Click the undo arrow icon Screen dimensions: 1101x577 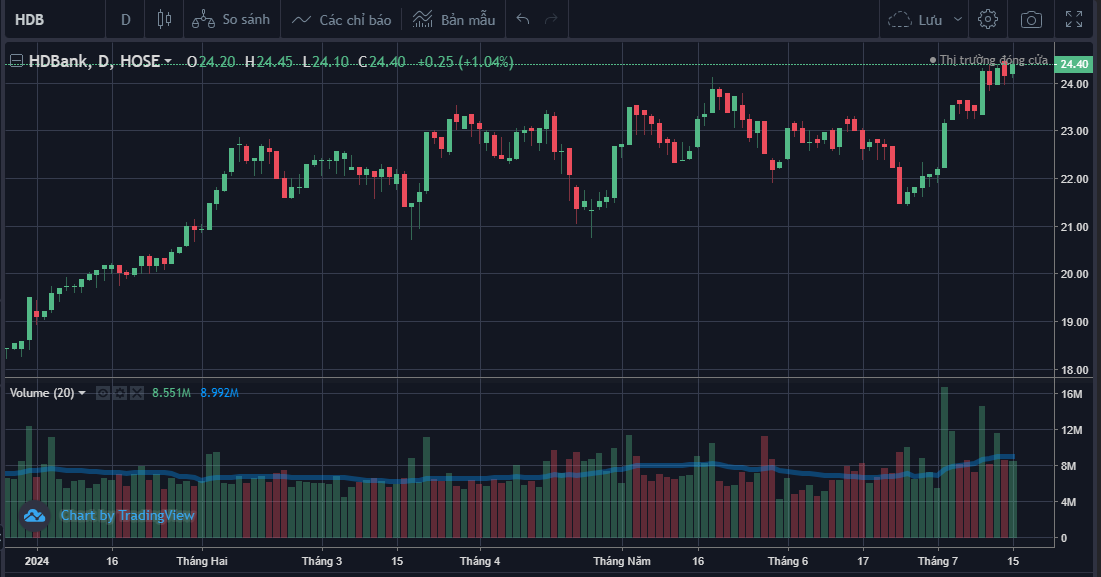click(523, 19)
